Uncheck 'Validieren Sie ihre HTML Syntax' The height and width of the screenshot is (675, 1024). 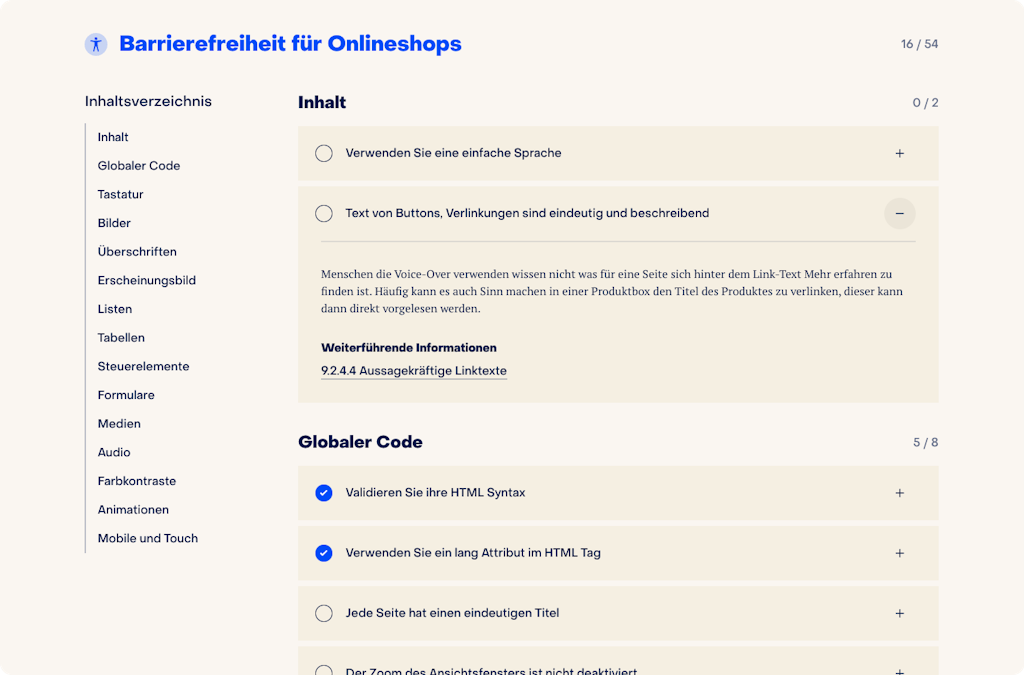tap(324, 493)
